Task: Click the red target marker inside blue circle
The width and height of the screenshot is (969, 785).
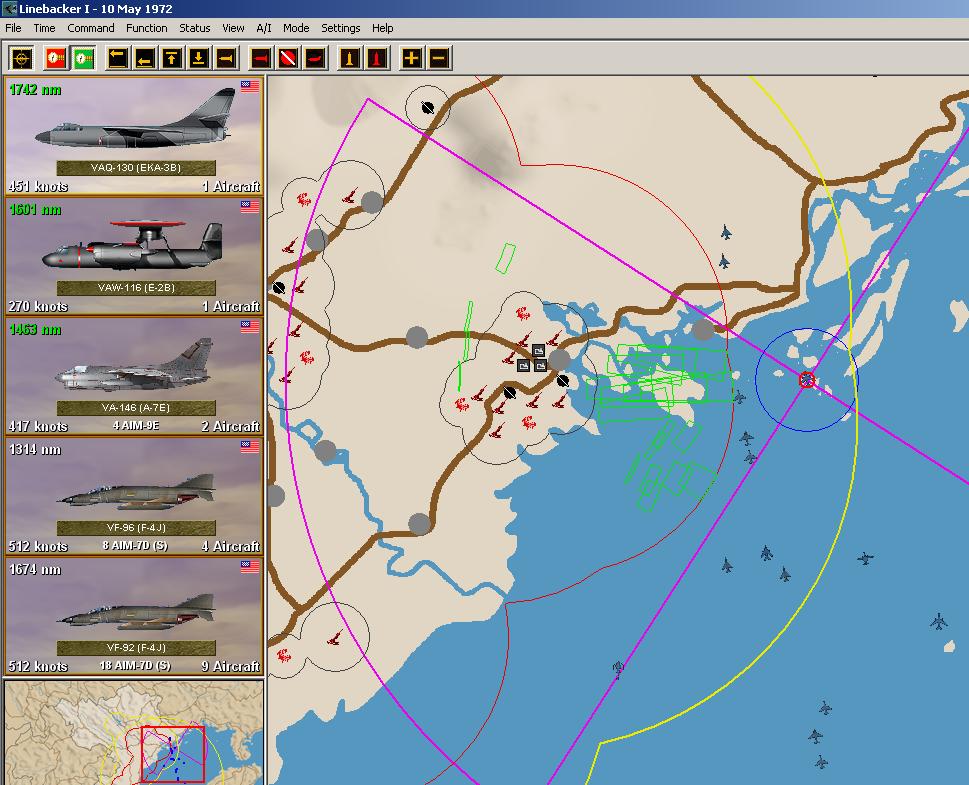Action: [x=807, y=380]
